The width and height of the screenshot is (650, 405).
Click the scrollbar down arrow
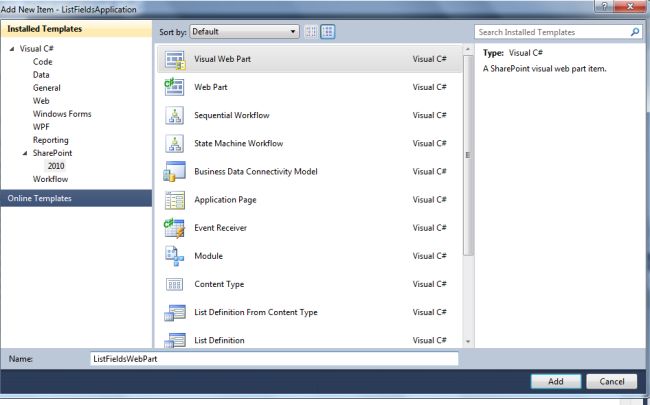[x=468, y=342]
